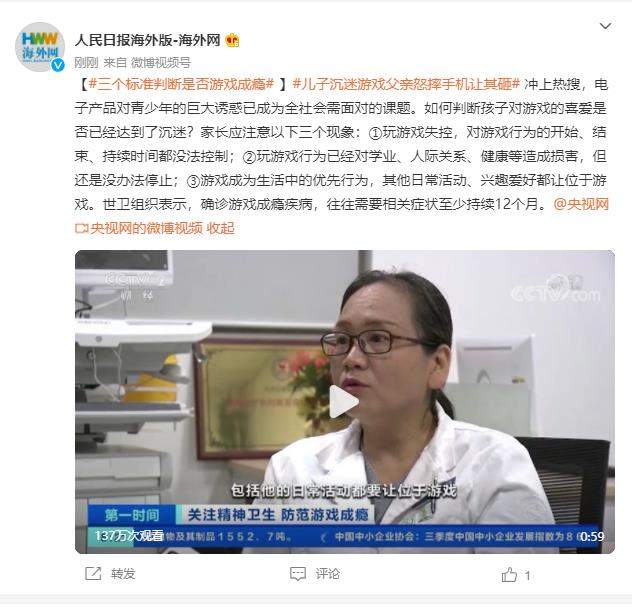Click the HWW 海外网 profile avatar
The height and width of the screenshot is (607, 632).
[x=40, y=47]
